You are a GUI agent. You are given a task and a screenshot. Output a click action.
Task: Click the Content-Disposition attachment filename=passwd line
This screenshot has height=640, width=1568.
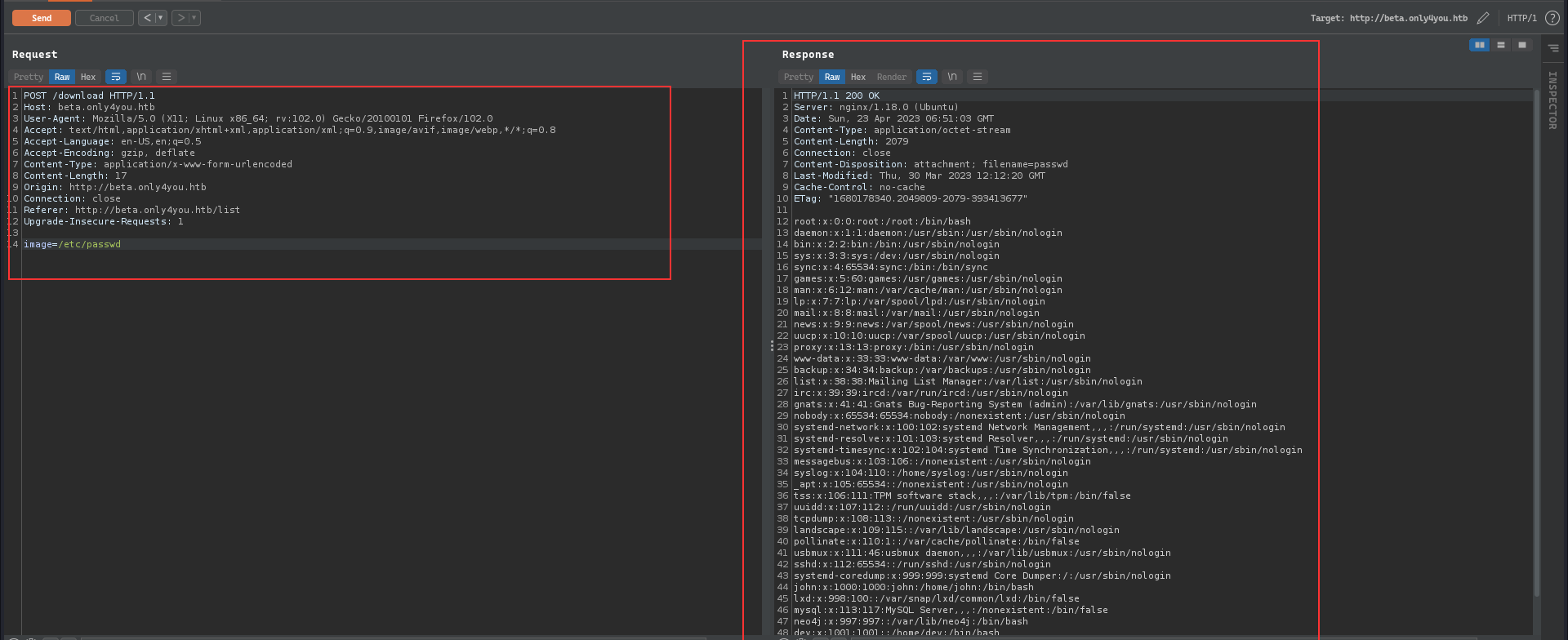[931, 164]
